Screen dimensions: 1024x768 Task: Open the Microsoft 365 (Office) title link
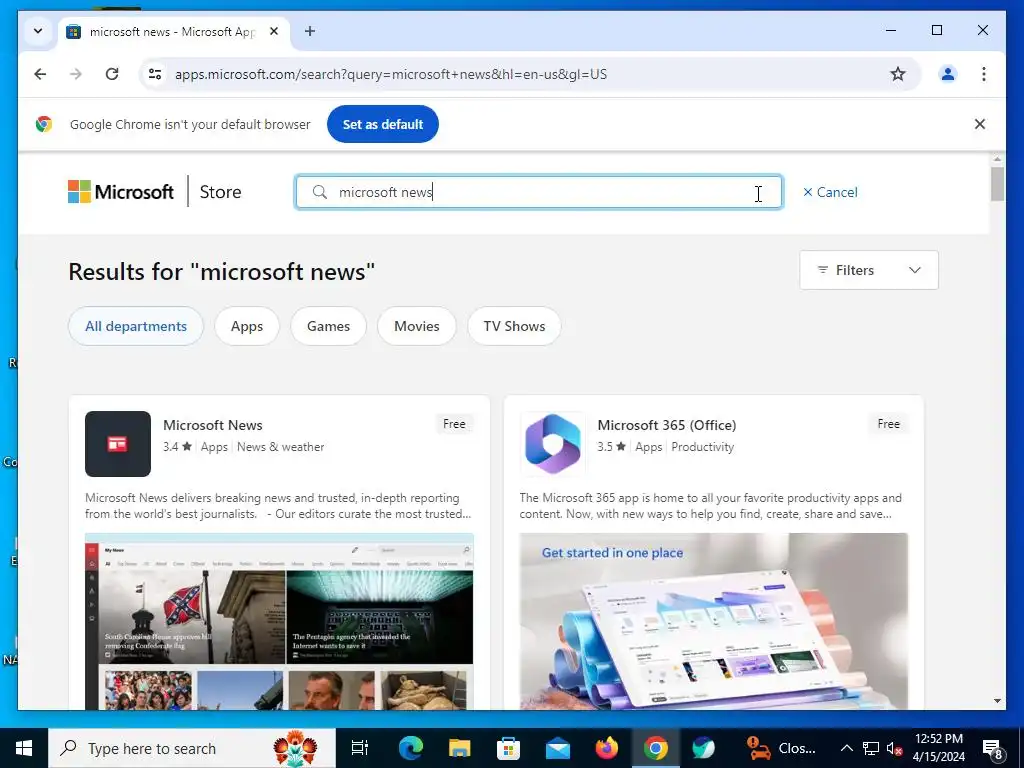tap(667, 425)
